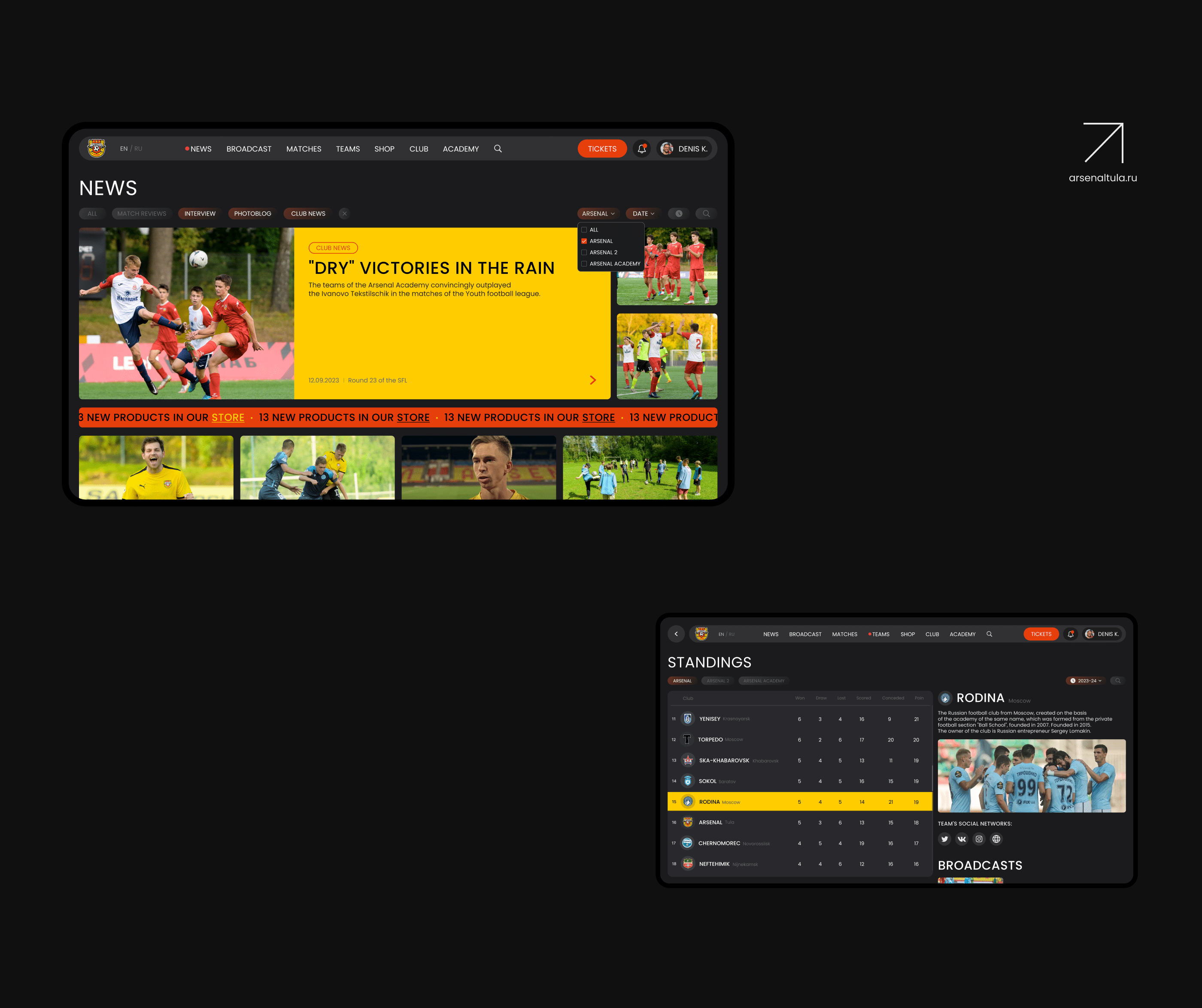Switch to ARSENAL 2 standings tab
This screenshot has width=1202, height=1008.
[x=717, y=680]
